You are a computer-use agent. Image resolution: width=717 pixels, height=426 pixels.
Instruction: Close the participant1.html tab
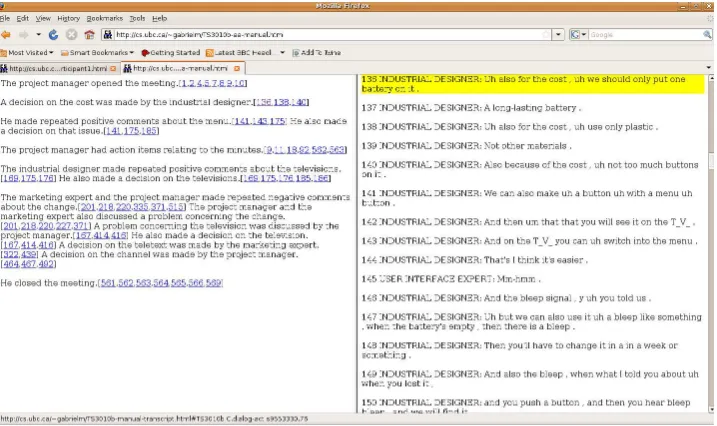pos(113,69)
